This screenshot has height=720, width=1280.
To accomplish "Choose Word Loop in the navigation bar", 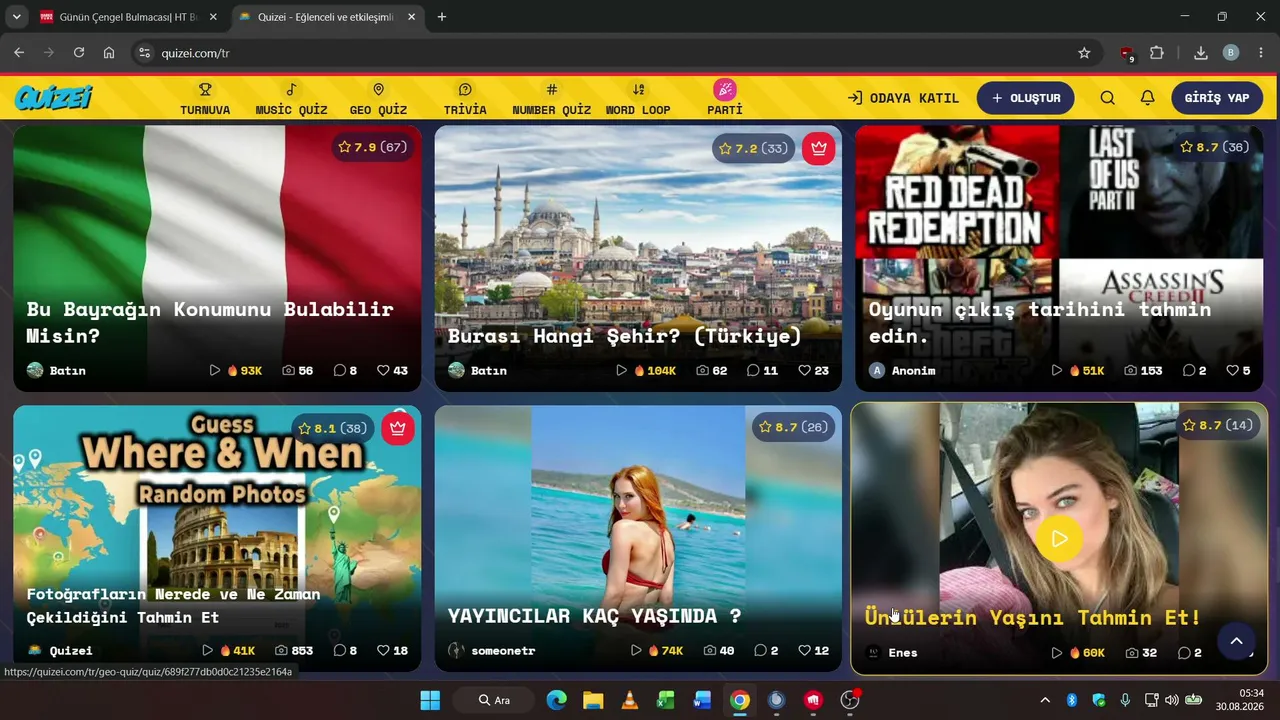I will (638, 99).
